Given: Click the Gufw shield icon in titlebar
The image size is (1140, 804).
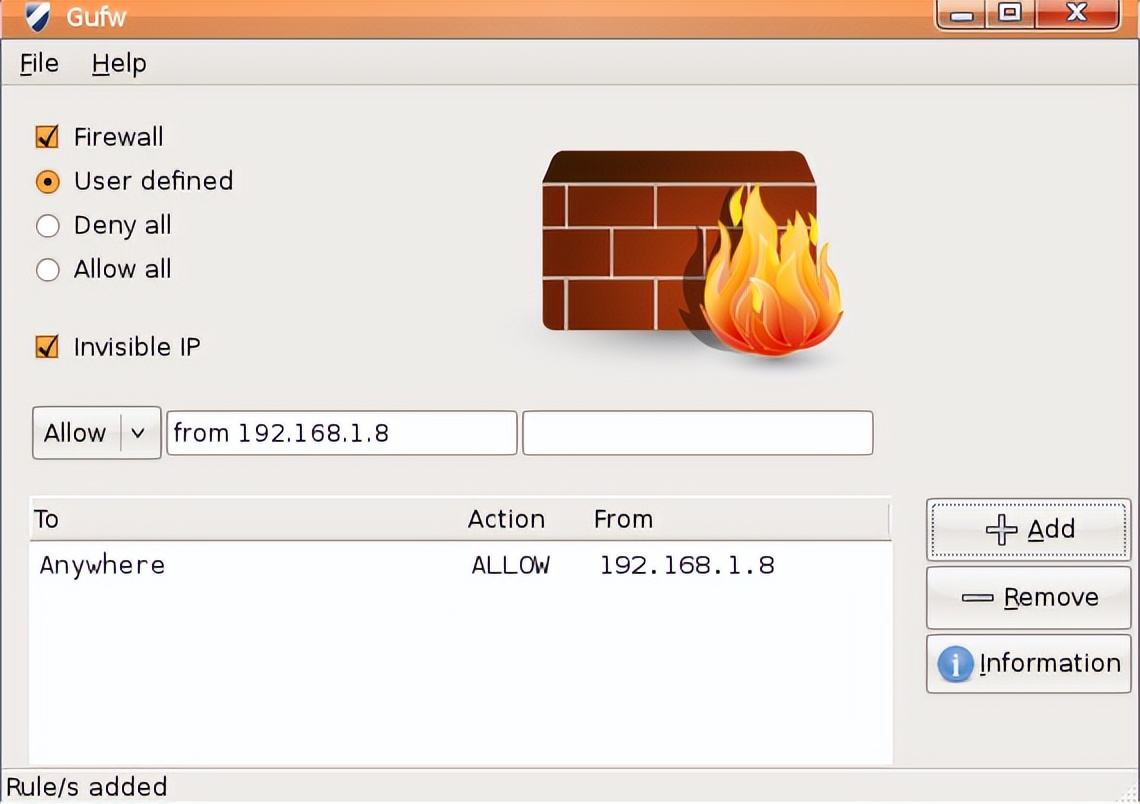Looking at the screenshot, I should pos(38,17).
